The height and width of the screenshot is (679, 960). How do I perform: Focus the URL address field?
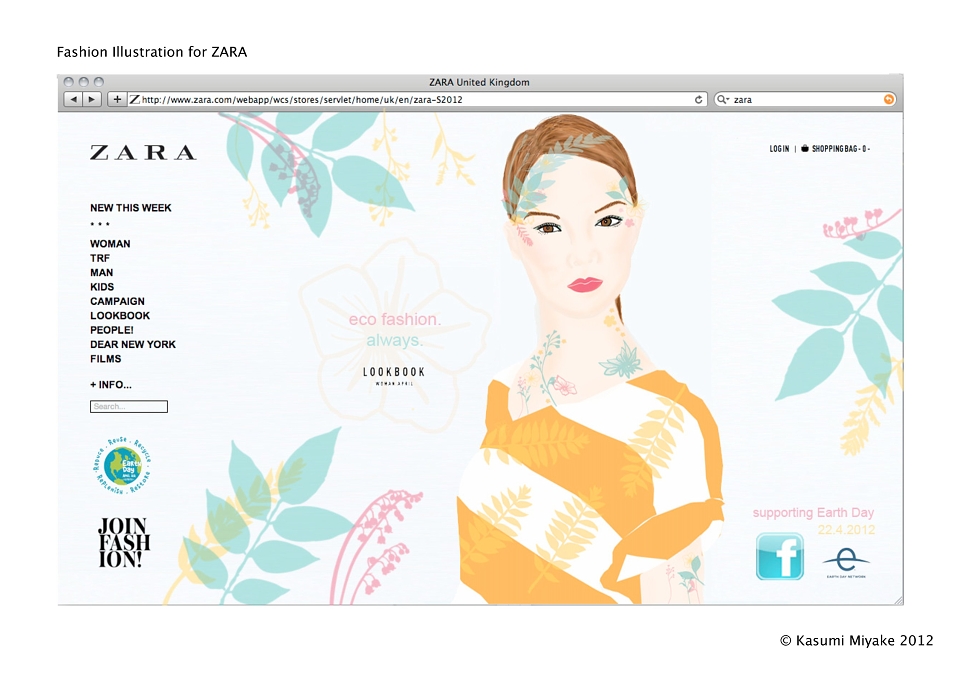[x=416, y=99]
